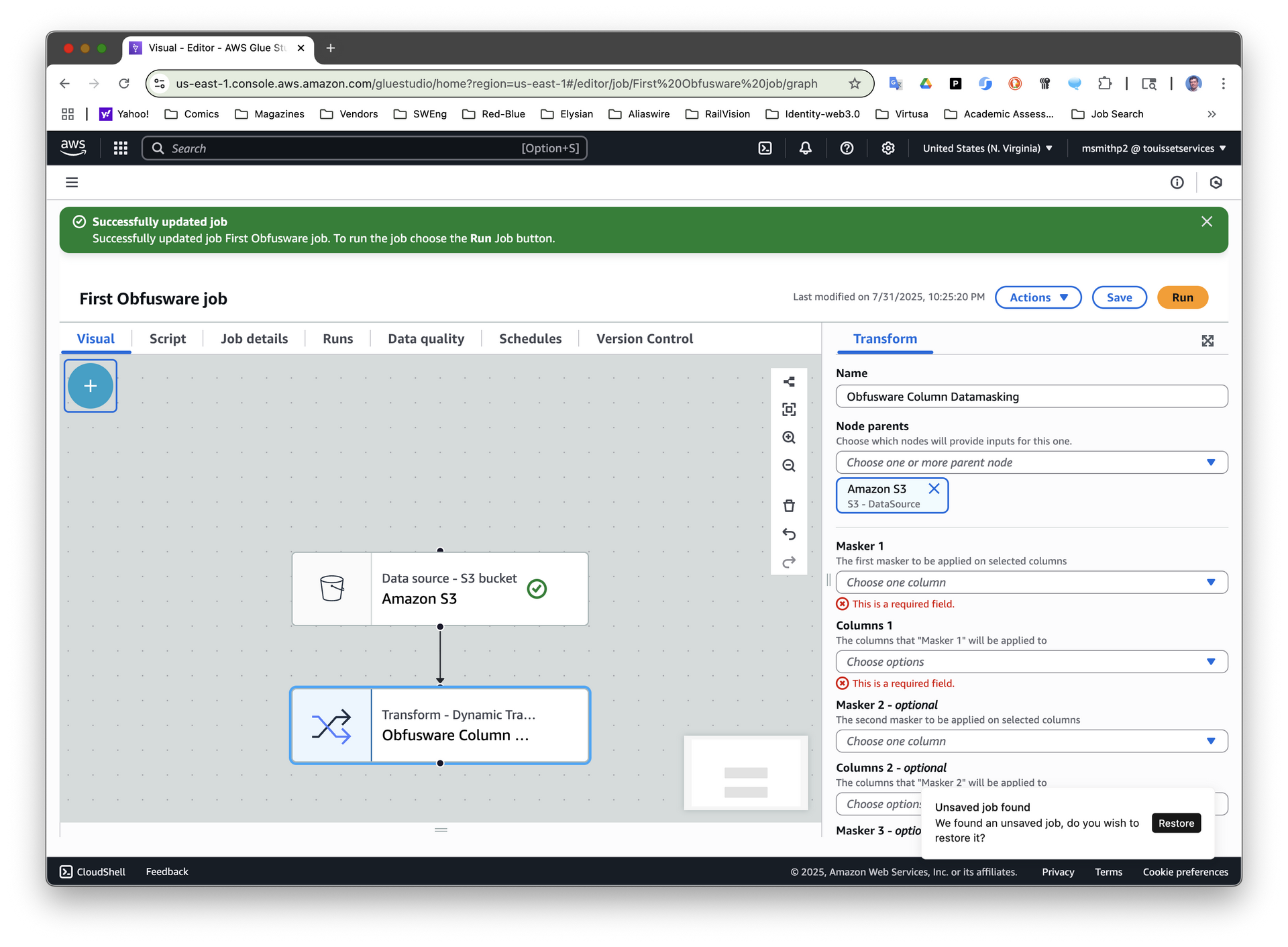1288x947 pixels.
Task: Open the Yahoo! bookmark
Action: [x=124, y=114]
